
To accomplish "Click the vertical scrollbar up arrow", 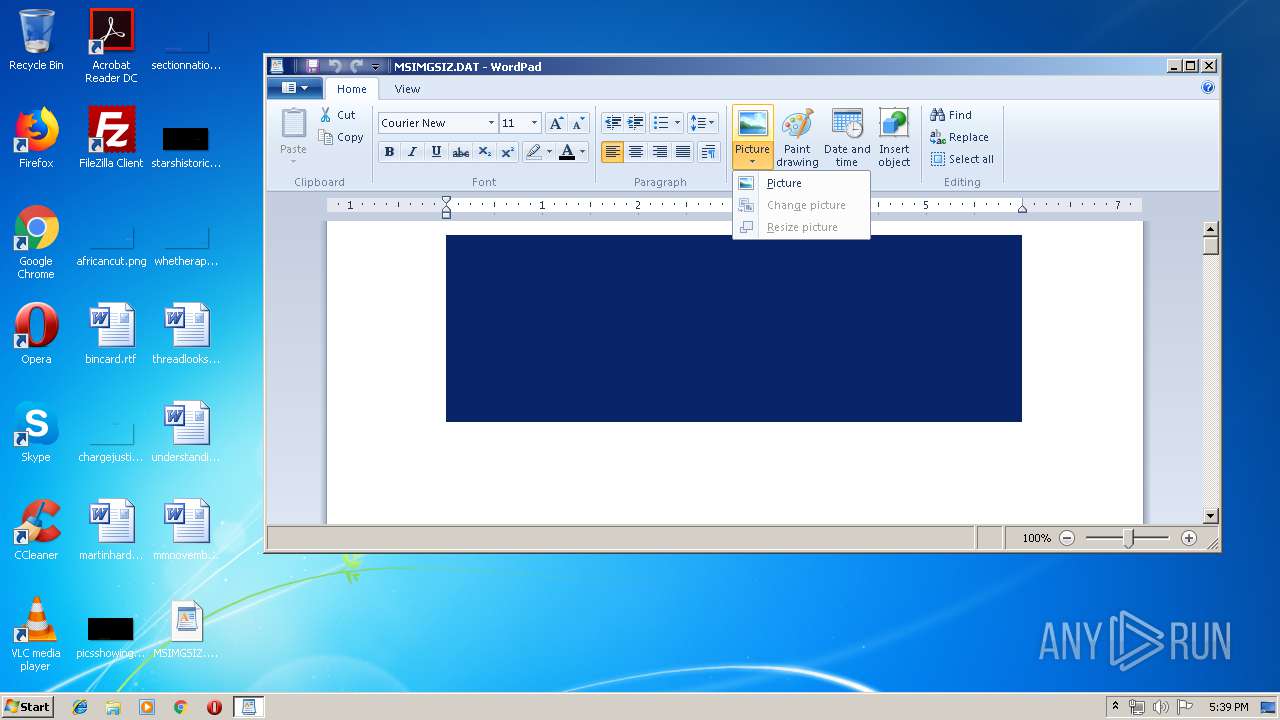I will coord(1211,229).
